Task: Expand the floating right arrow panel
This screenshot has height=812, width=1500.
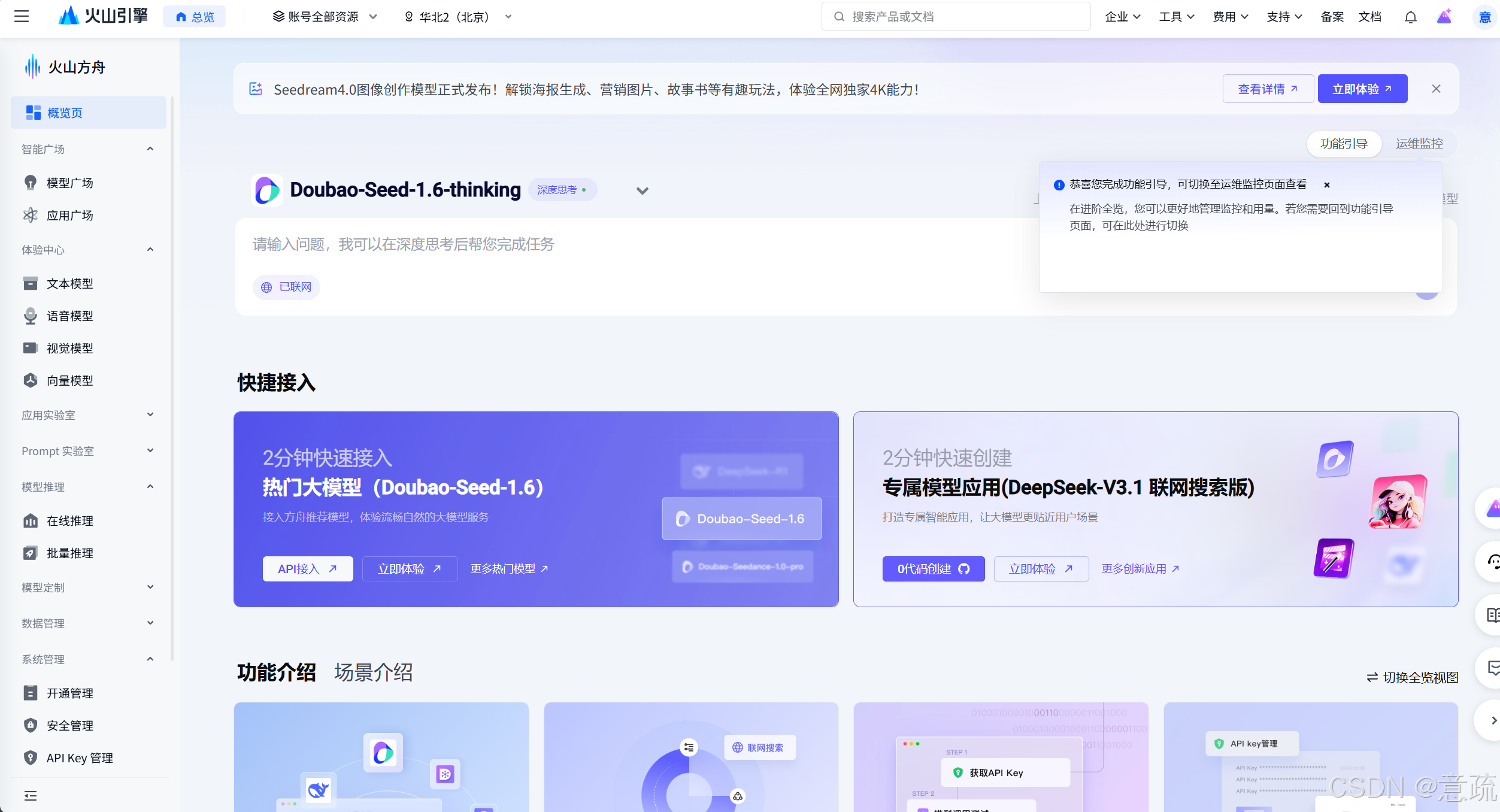Action: [1492, 720]
